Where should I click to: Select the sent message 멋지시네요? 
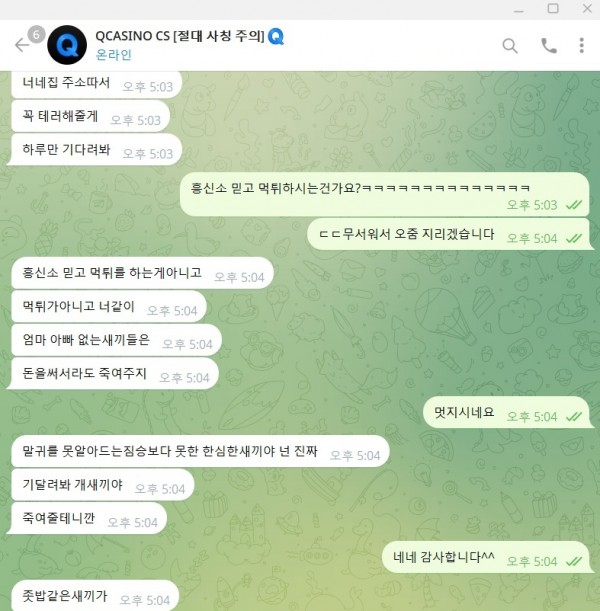tap(506, 412)
